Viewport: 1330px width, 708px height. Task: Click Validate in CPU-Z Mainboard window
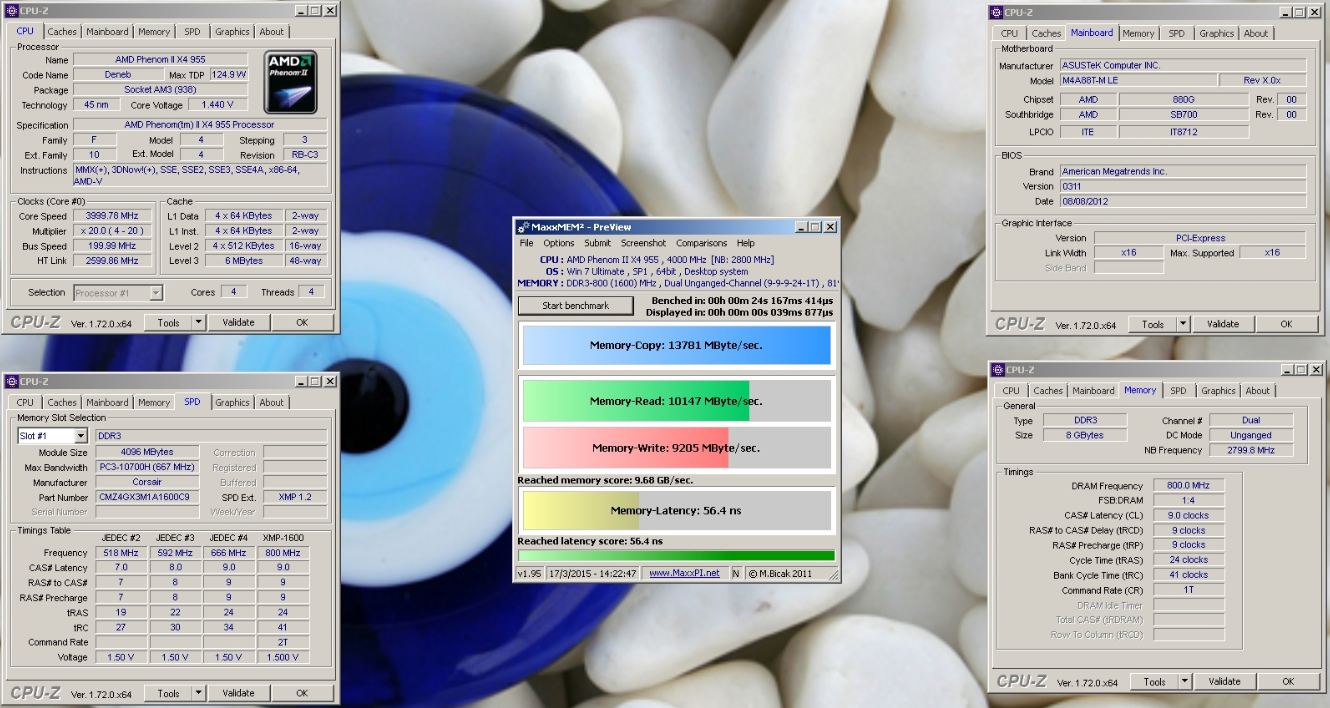click(1223, 324)
